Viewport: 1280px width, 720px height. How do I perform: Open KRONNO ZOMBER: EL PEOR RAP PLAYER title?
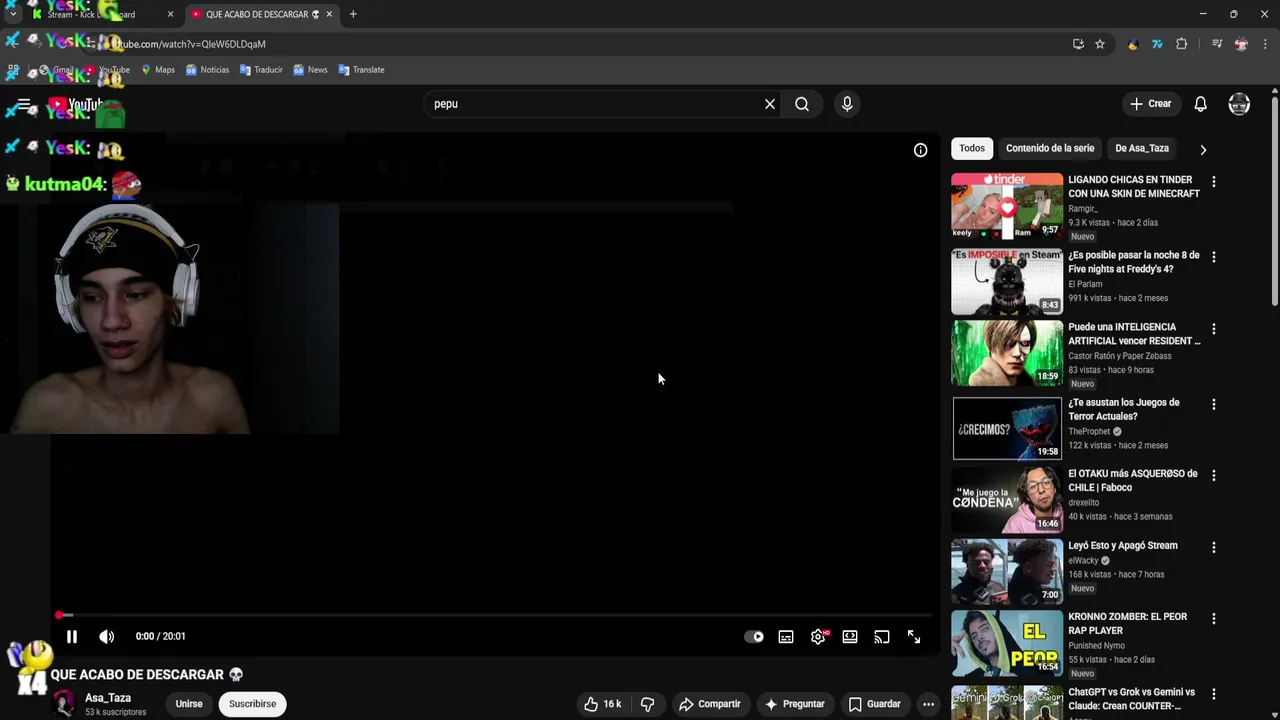(1128, 624)
